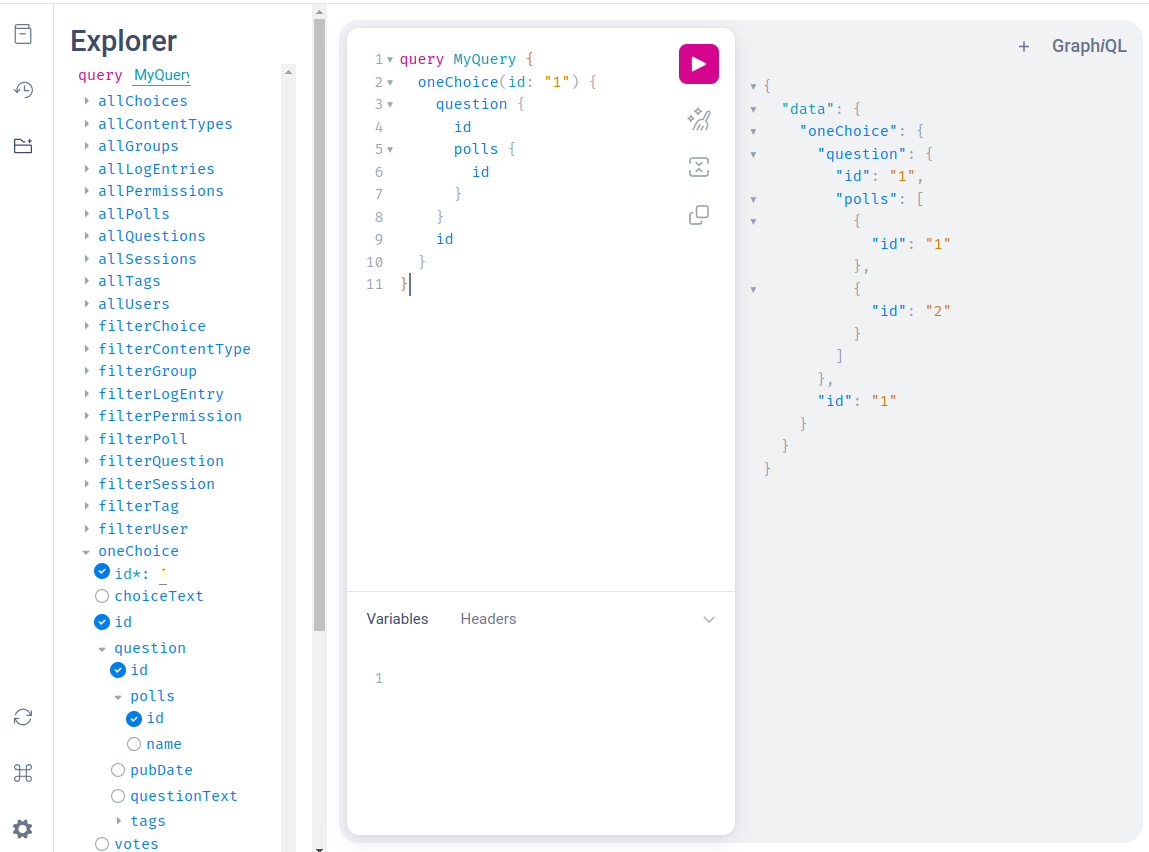This screenshot has width=1149, height=852.
Task: Select the name field under polls
Action: click(134, 744)
